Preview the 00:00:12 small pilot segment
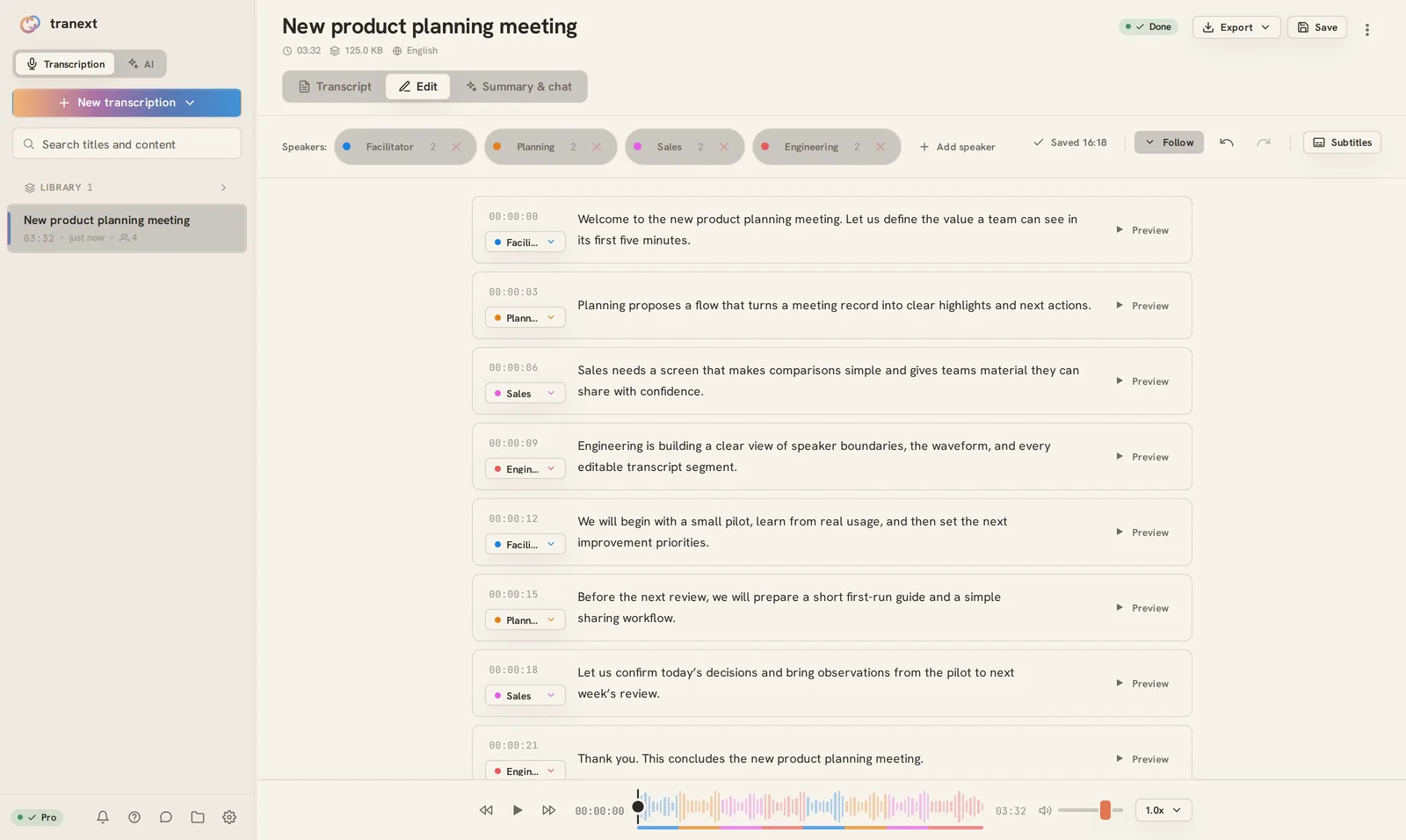Viewport: 1406px width, 840px height. [1142, 532]
